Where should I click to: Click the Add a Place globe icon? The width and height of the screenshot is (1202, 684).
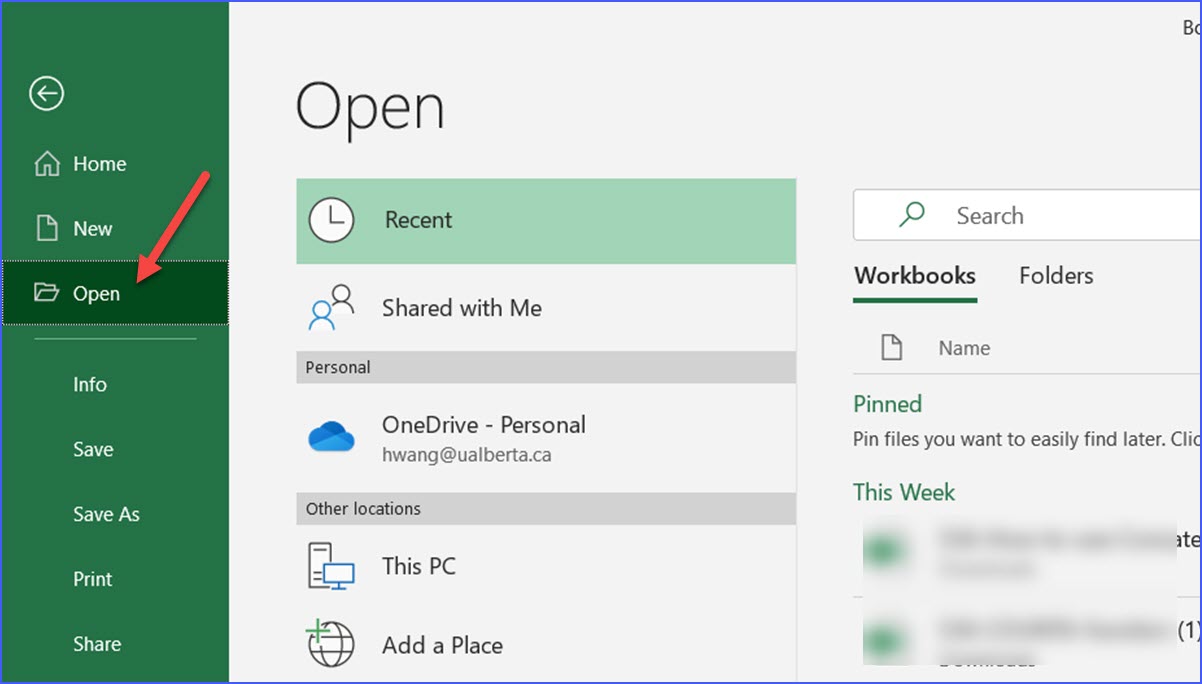[x=330, y=644]
